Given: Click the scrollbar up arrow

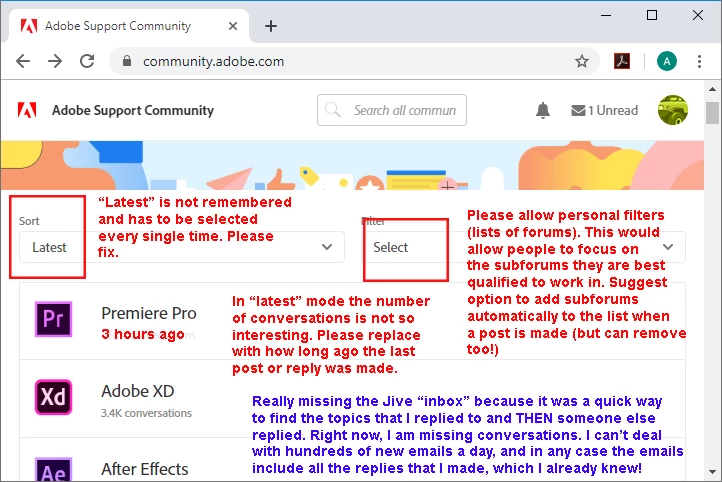Looking at the screenshot, I should [x=712, y=89].
